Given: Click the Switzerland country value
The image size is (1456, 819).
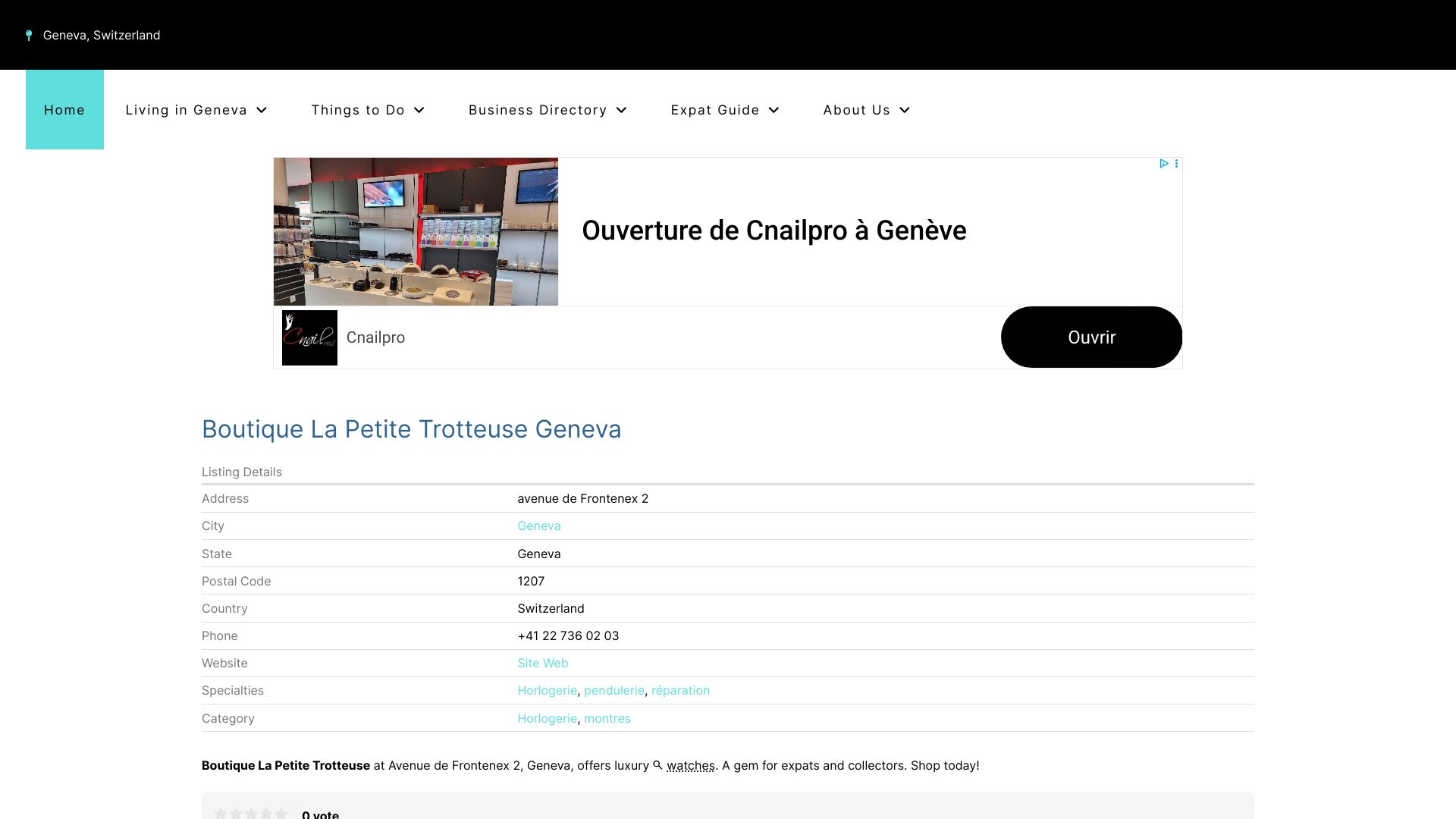Looking at the screenshot, I should coord(551,608).
